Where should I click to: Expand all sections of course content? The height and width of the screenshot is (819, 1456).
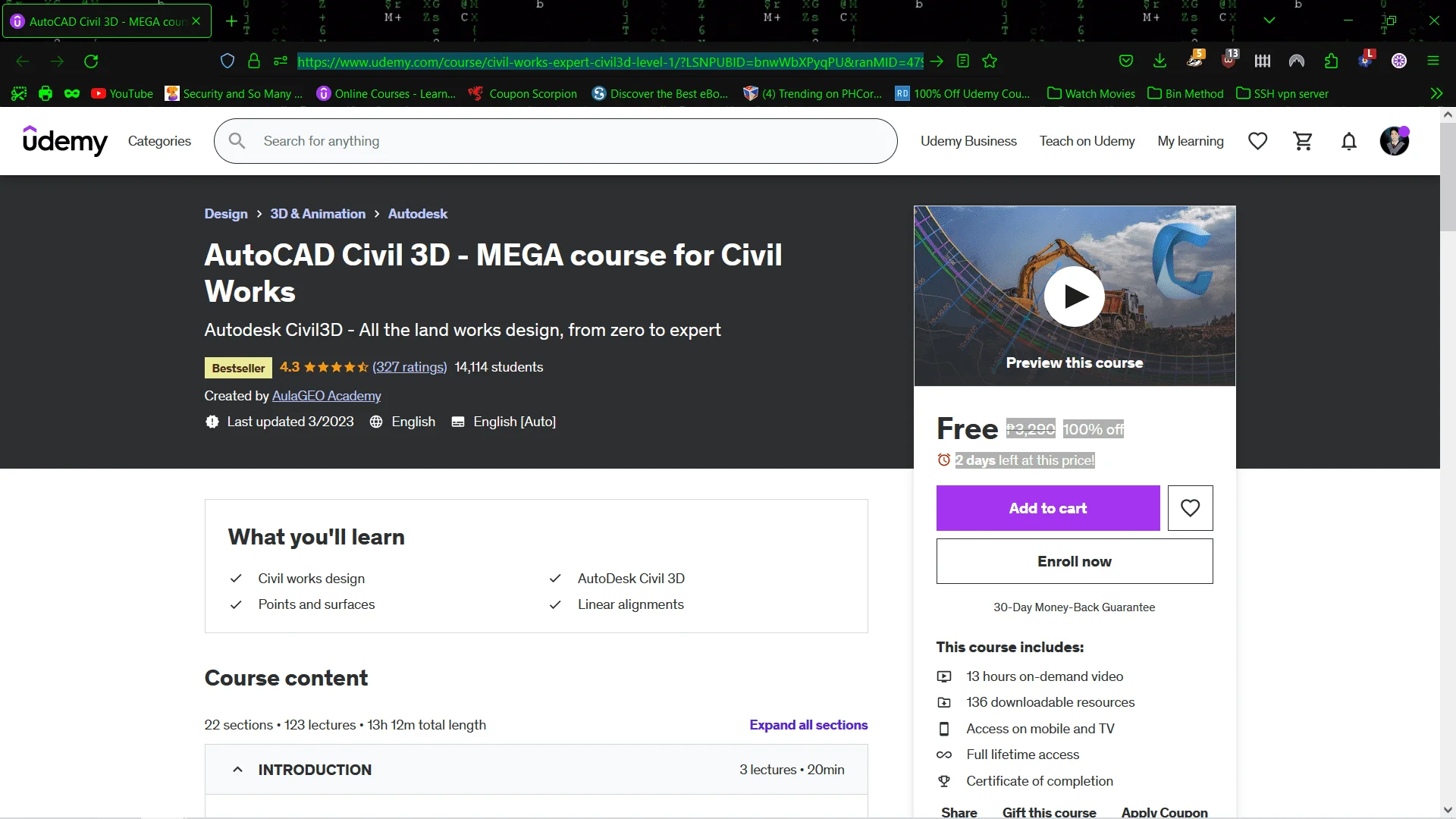(x=808, y=725)
